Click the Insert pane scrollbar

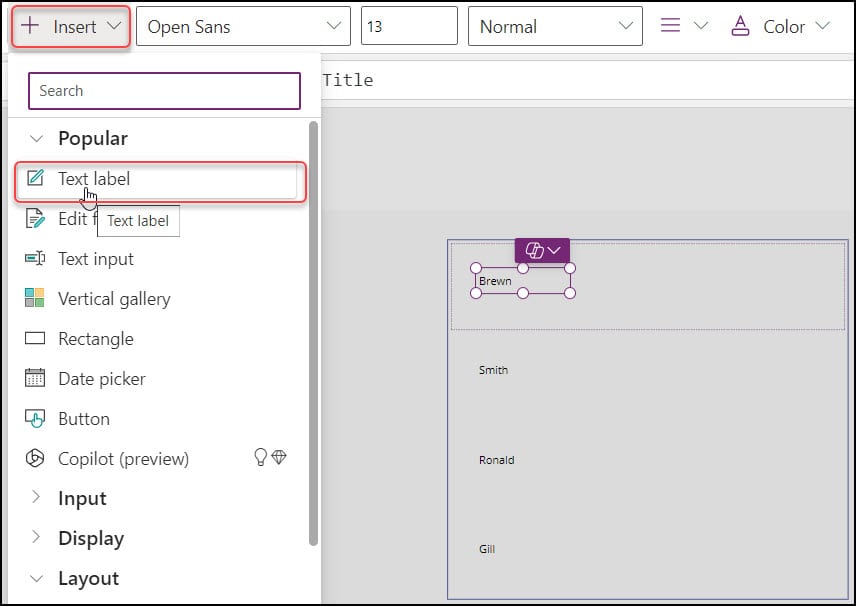[x=313, y=333]
